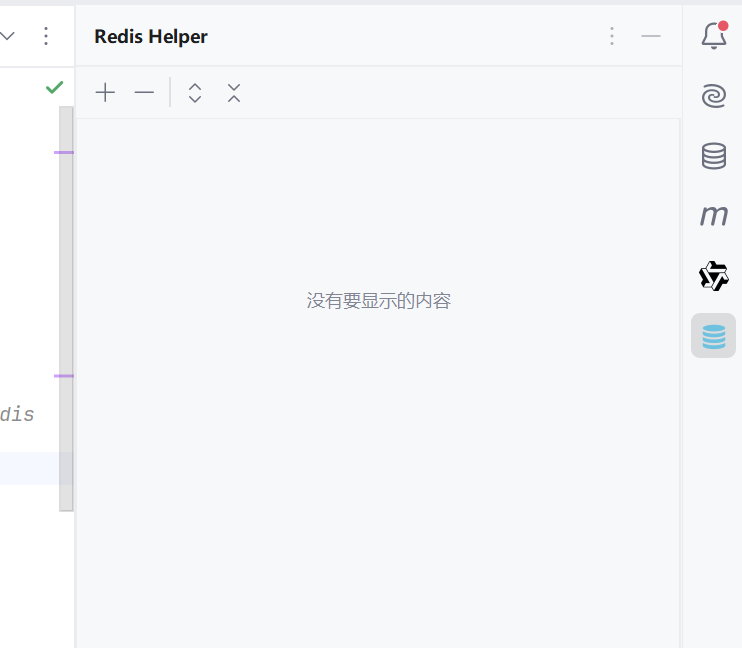Viewport: 742px width, 648px height.
Task: Open the Database tool window
Action: click(x=714, y=156)
